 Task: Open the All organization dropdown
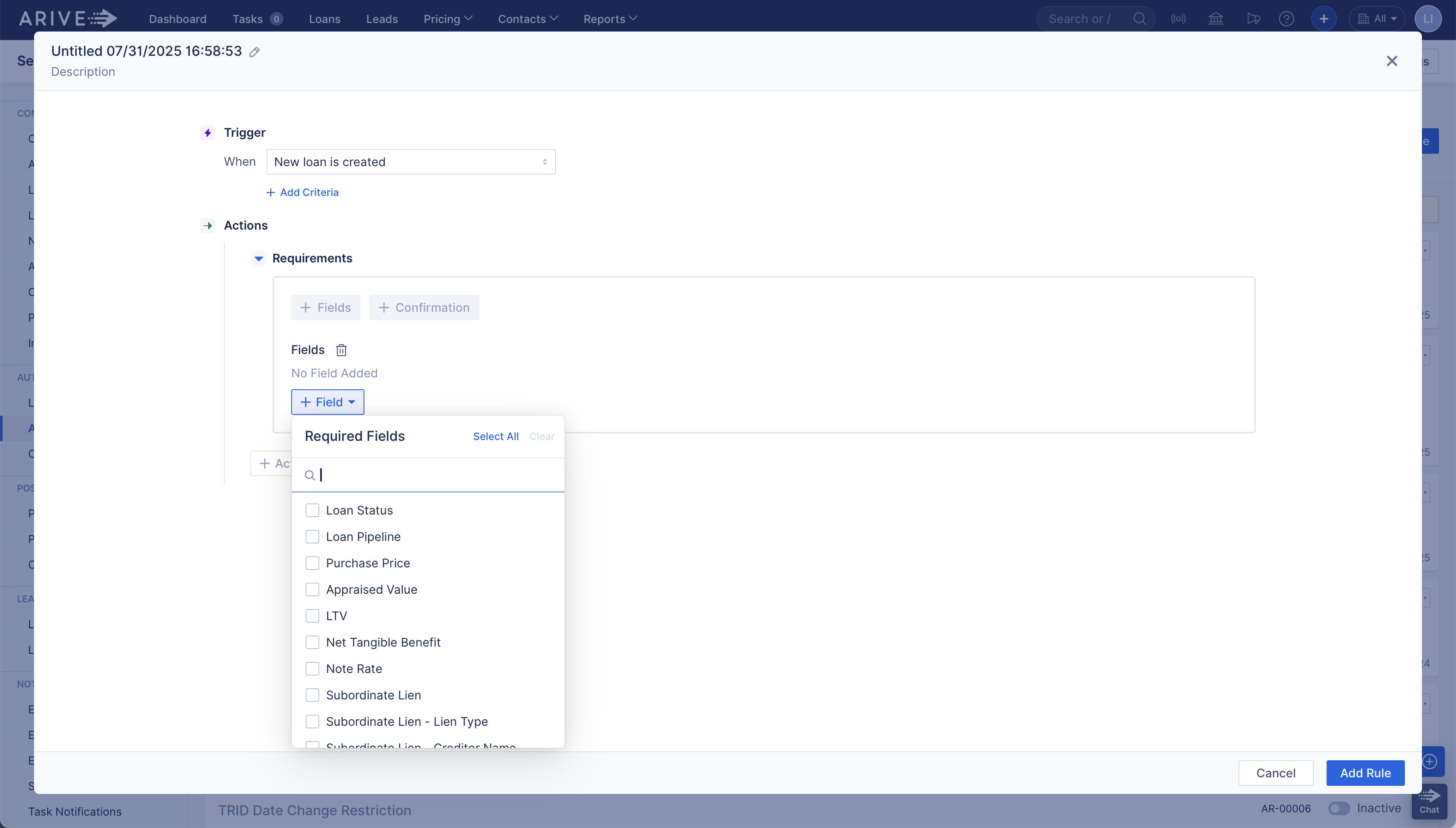click(x=1378, y=18)
